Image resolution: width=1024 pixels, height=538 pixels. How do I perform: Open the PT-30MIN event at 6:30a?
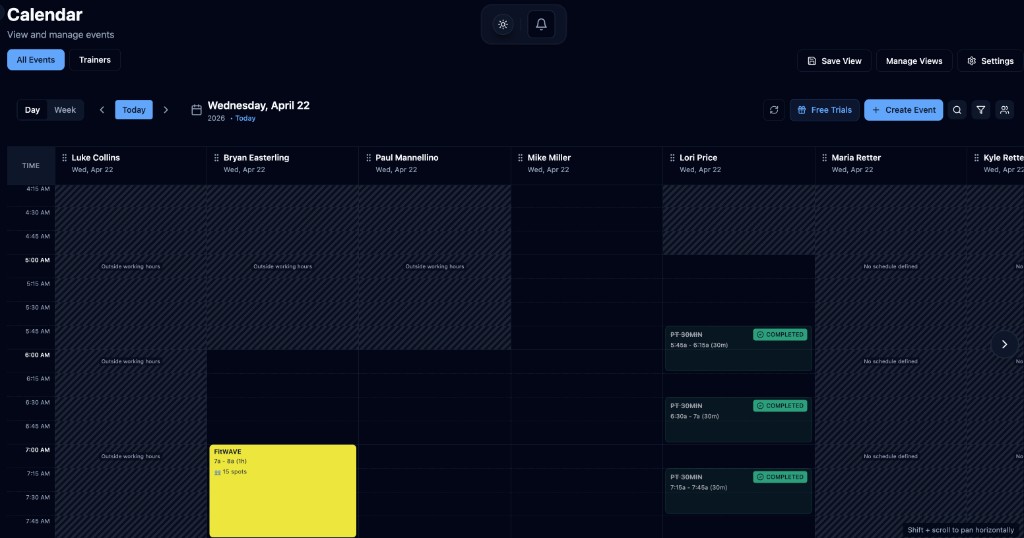point(738,420)
